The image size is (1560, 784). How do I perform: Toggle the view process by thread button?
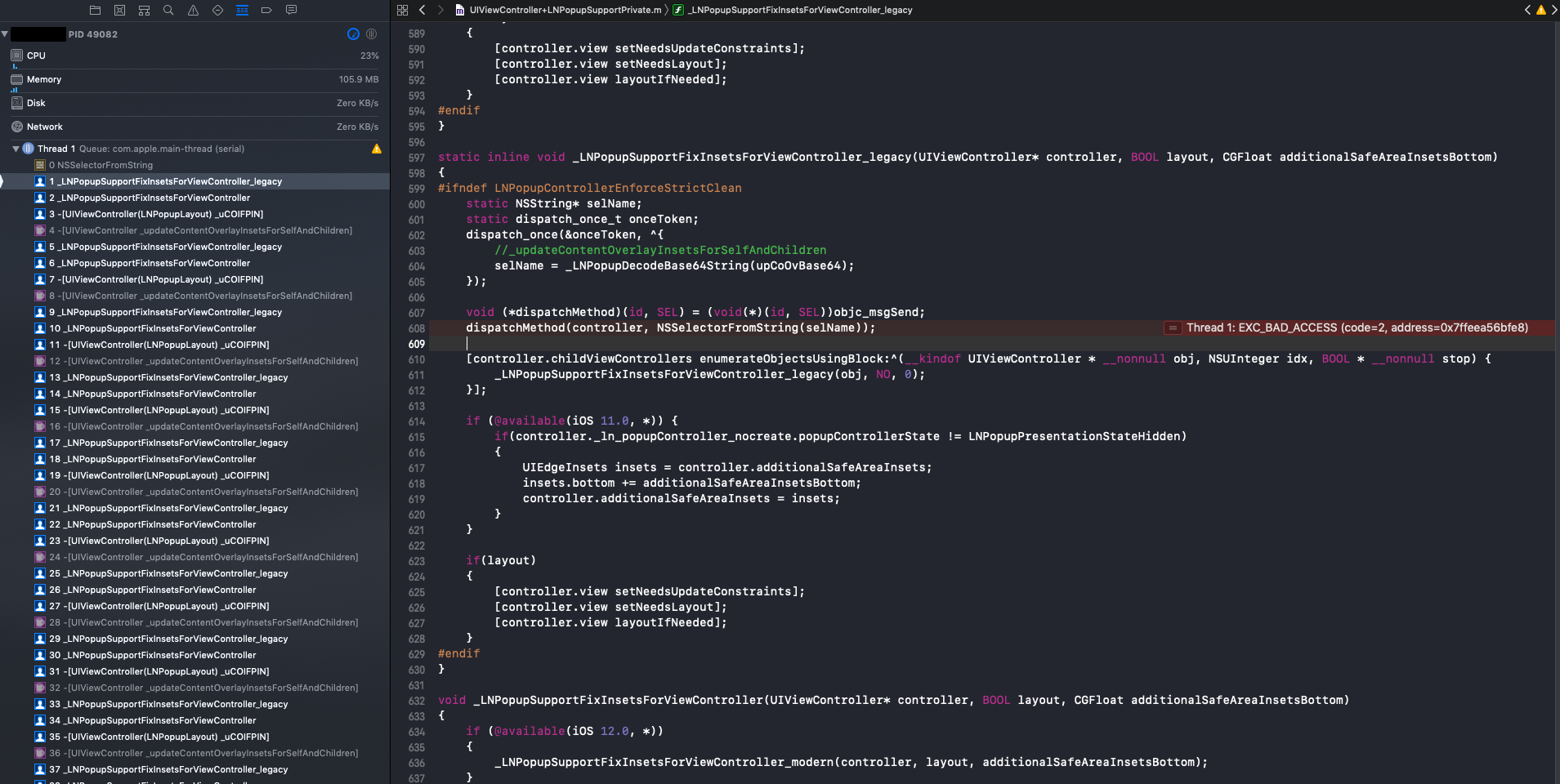372,33
